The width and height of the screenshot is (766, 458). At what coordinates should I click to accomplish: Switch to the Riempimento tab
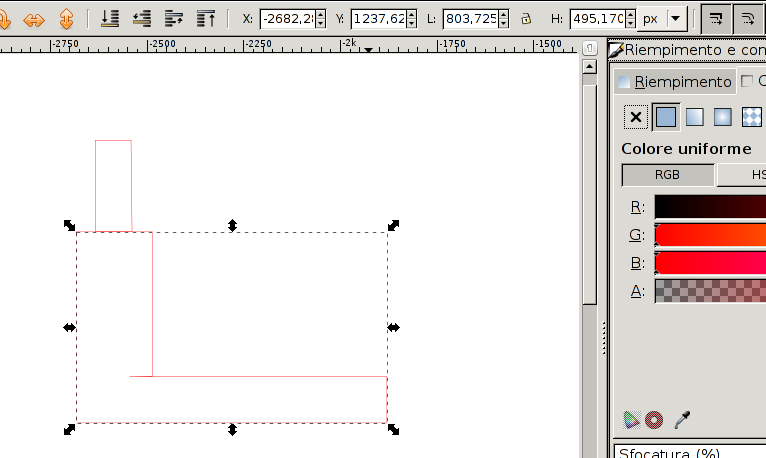[675, 82]
